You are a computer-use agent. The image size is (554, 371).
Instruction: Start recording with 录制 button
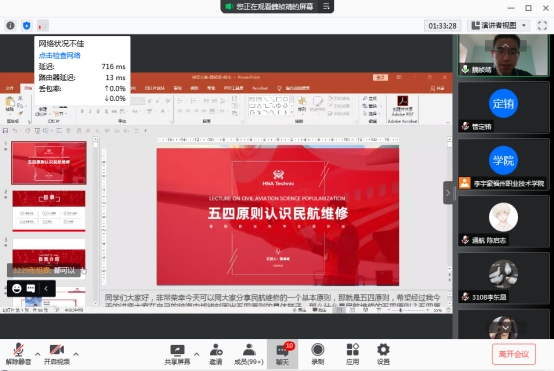click(x=318, y=354)
